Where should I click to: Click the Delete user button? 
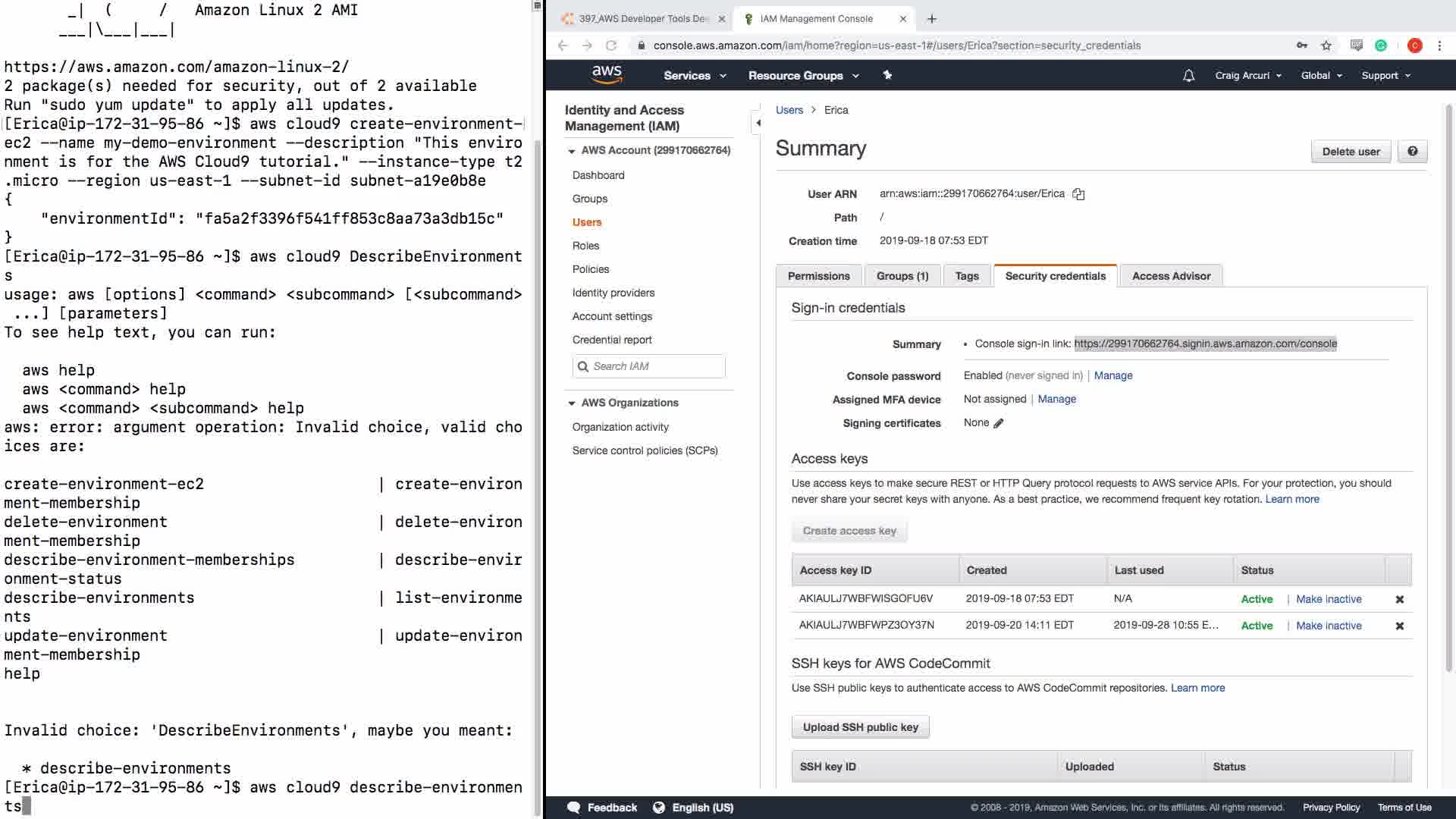click(1351, 151)
